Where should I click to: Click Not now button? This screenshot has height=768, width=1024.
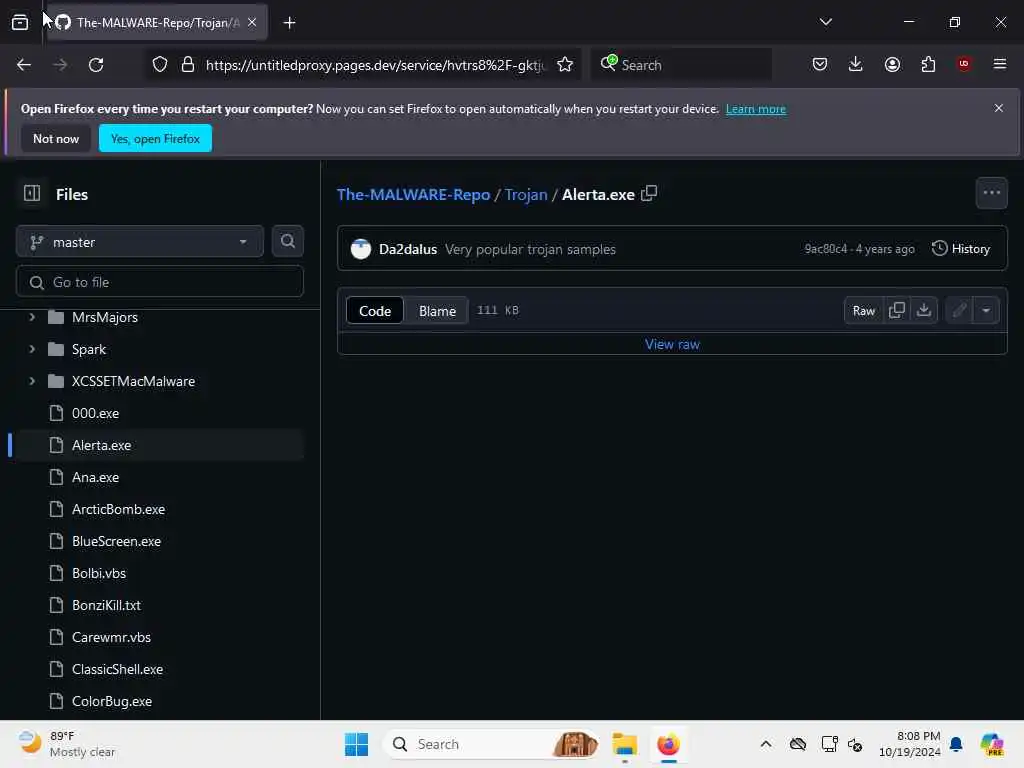click(56, 138)
